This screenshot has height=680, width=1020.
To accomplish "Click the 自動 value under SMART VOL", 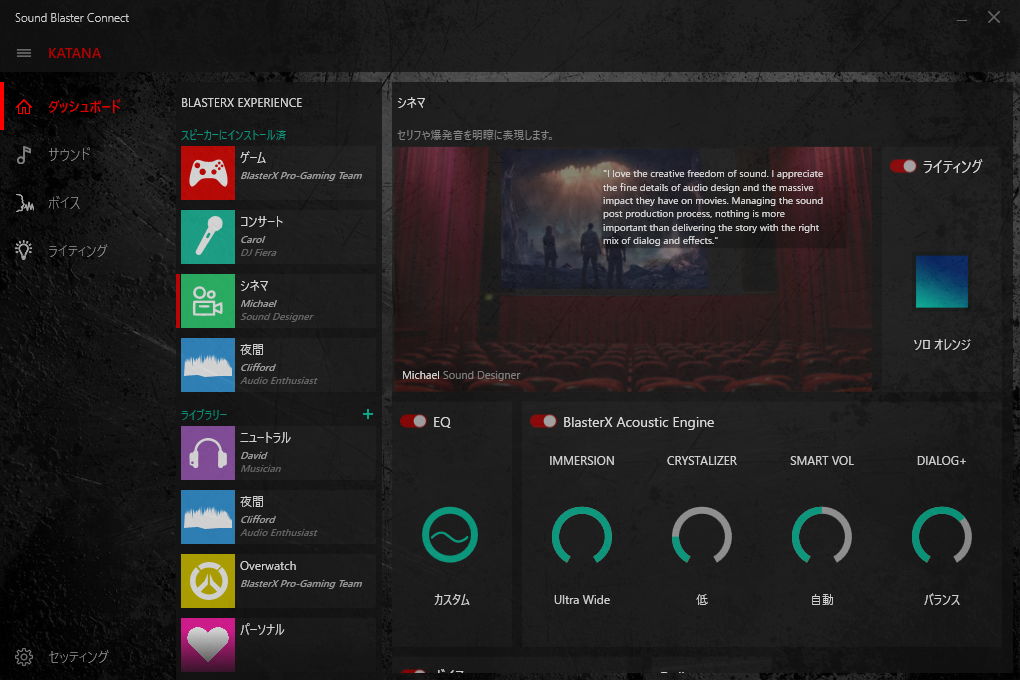I will (822, 600).
